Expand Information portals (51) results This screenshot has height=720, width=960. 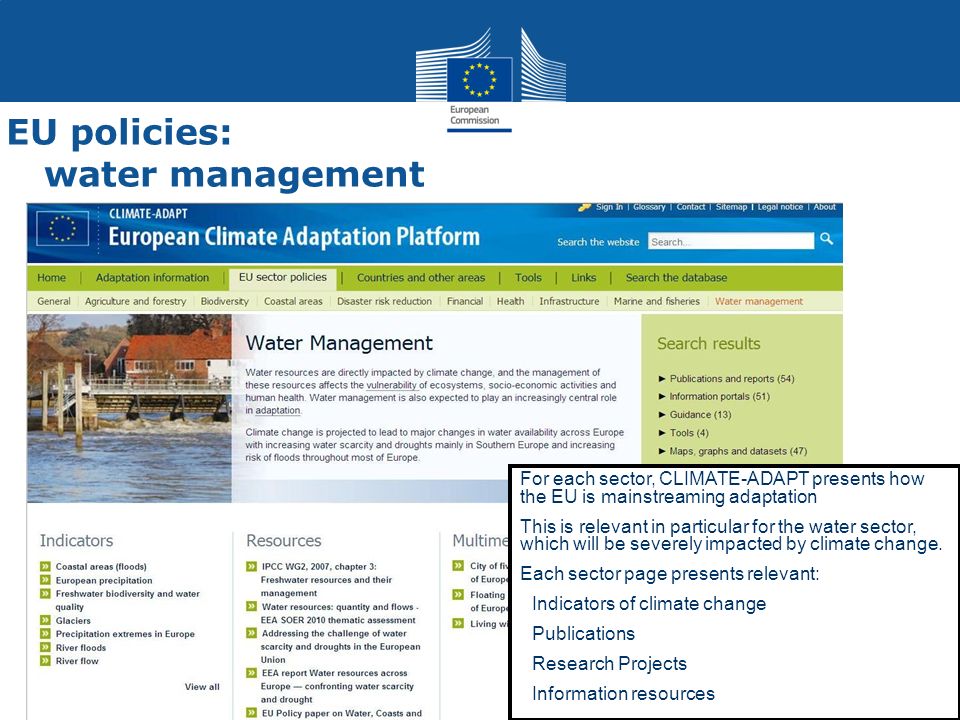click(x=714, y=396)
